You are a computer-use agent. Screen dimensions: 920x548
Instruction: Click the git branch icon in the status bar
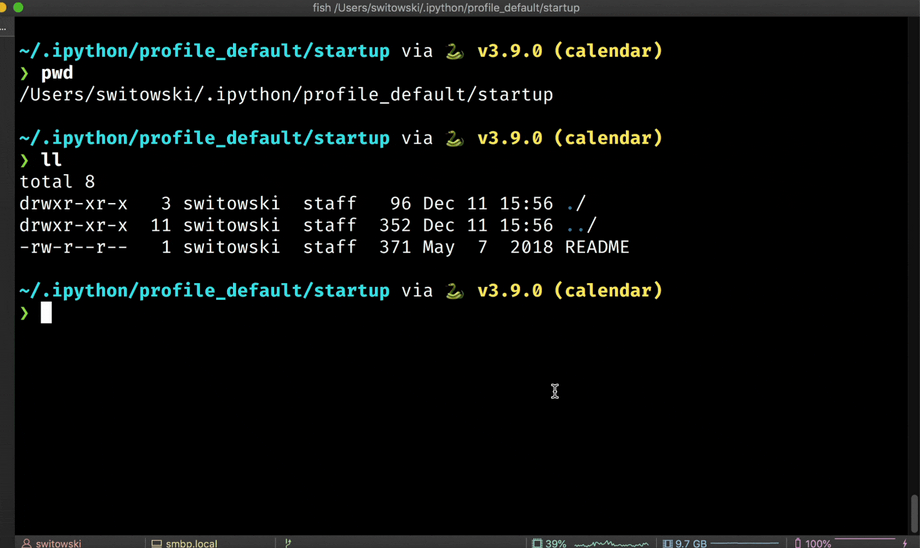point(288,543)
